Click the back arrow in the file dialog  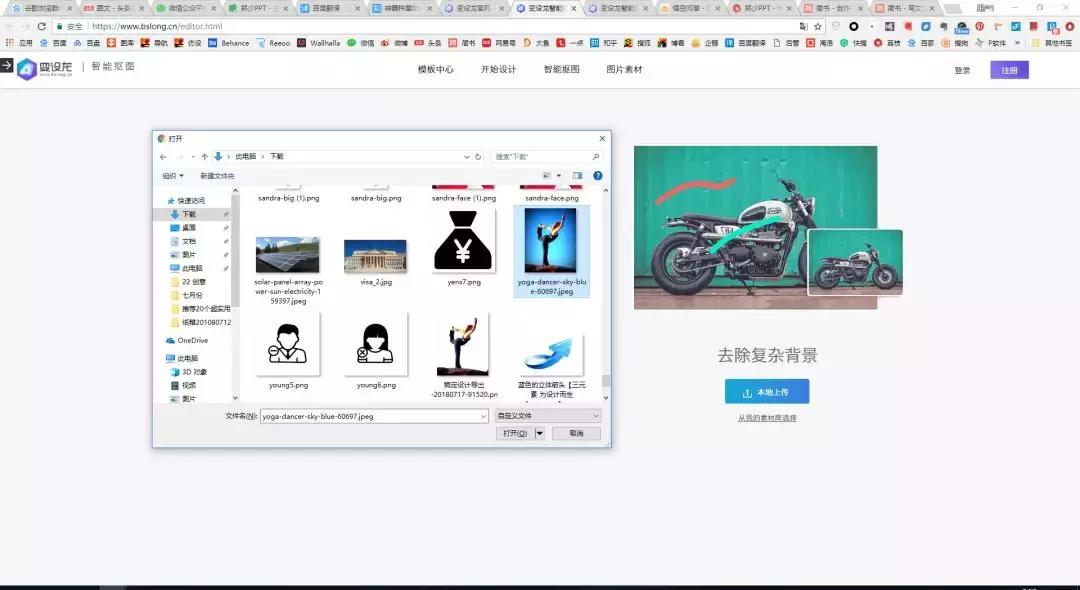pos(162,155)
